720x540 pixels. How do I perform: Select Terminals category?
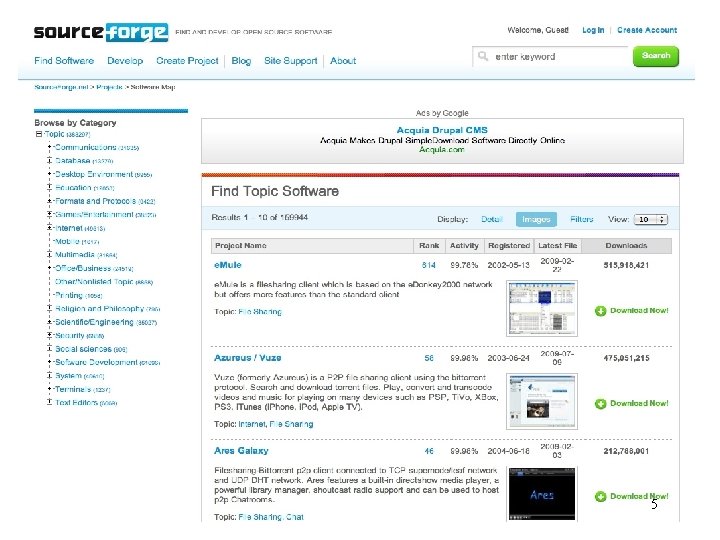73,389
